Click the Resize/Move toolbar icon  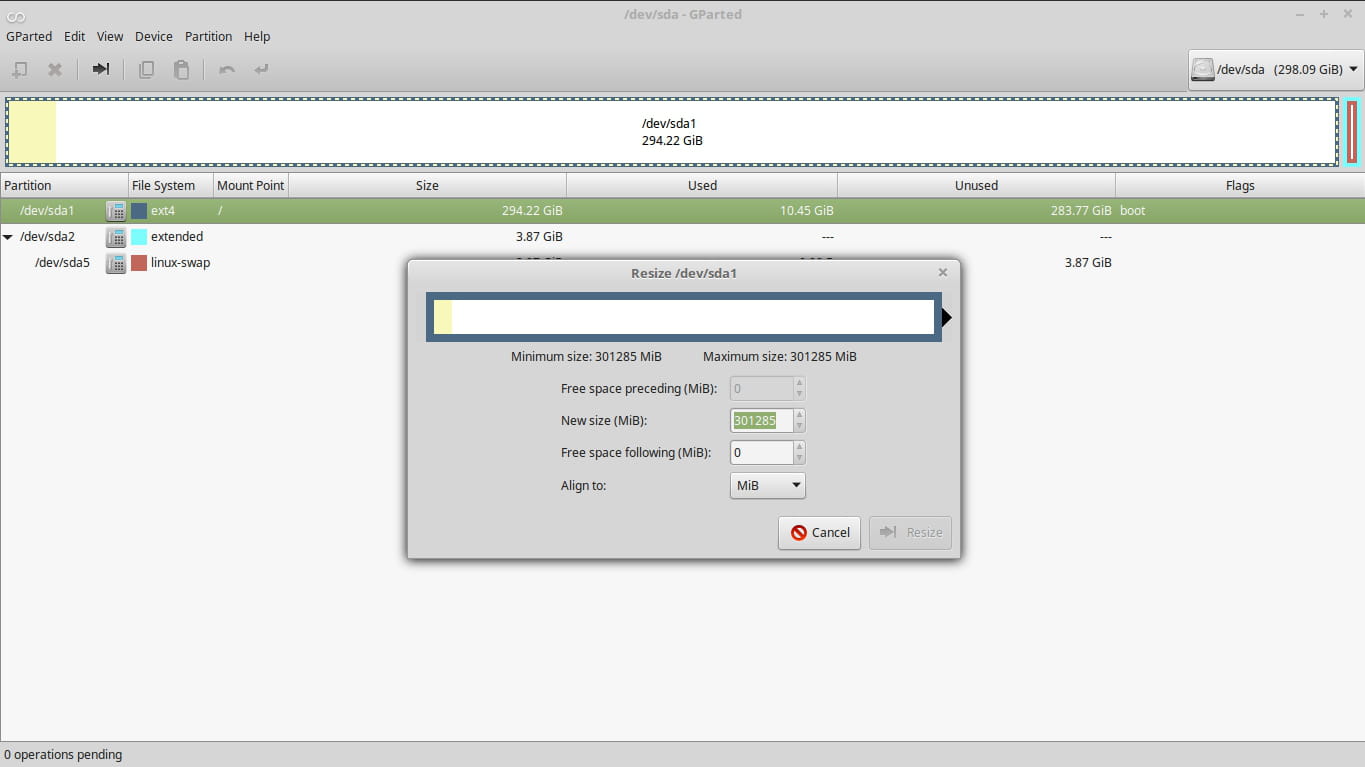[x=101, y=70]
